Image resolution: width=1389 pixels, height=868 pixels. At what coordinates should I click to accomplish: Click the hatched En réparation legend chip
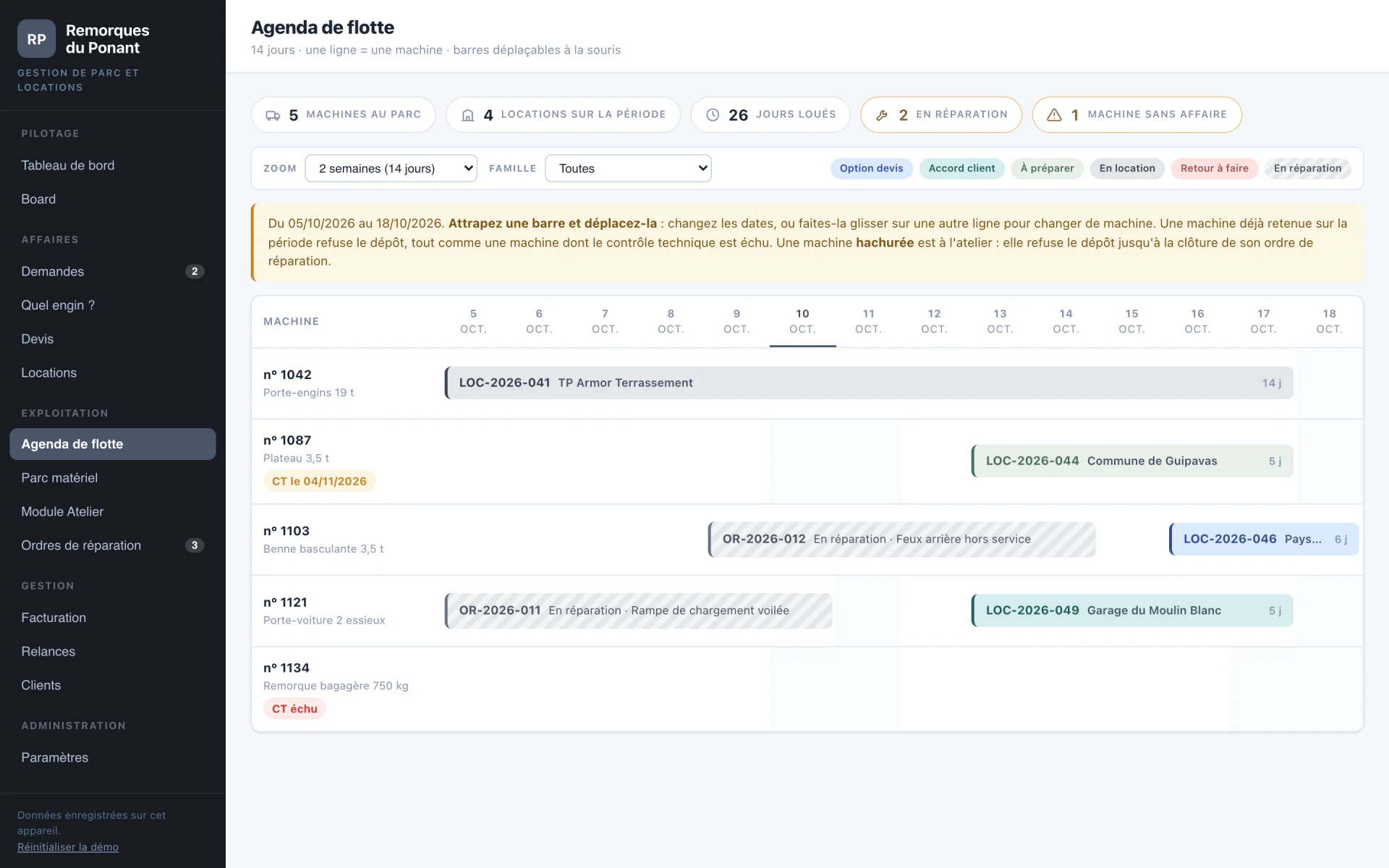(x=1307, y=169)
